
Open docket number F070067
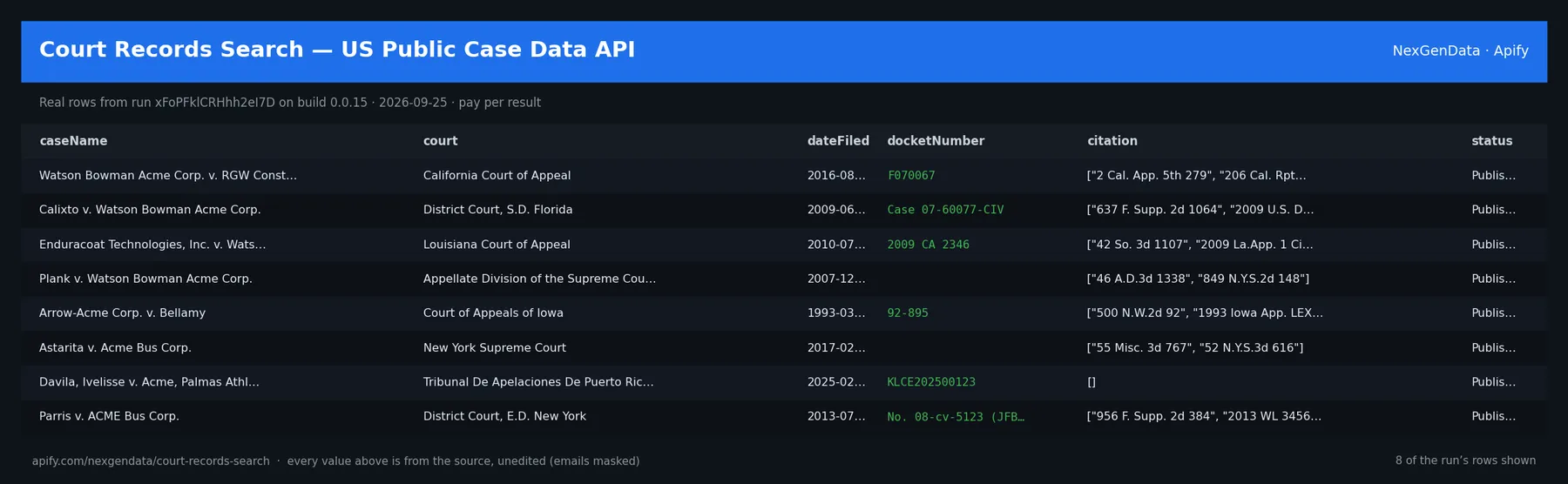[x=911, y=176]
